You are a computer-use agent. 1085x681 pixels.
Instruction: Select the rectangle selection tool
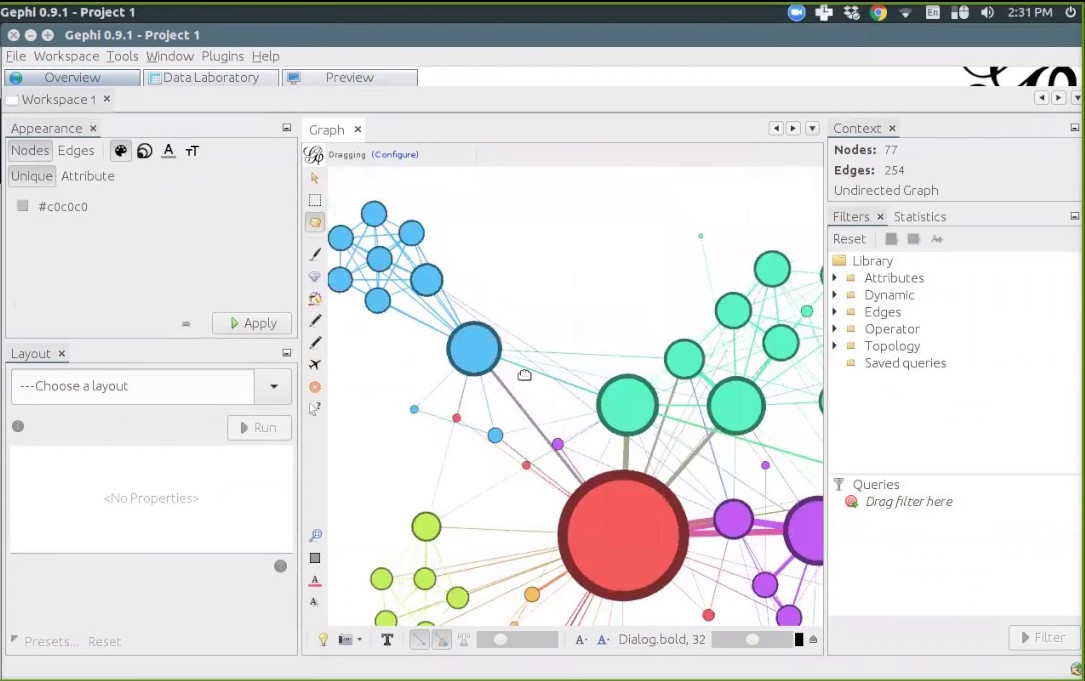coord(315,201)
